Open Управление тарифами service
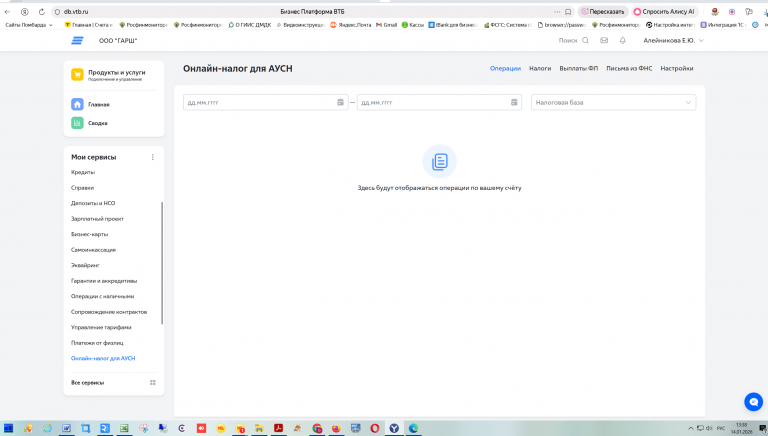The image size is (768, 436). [x=101, y=327]
